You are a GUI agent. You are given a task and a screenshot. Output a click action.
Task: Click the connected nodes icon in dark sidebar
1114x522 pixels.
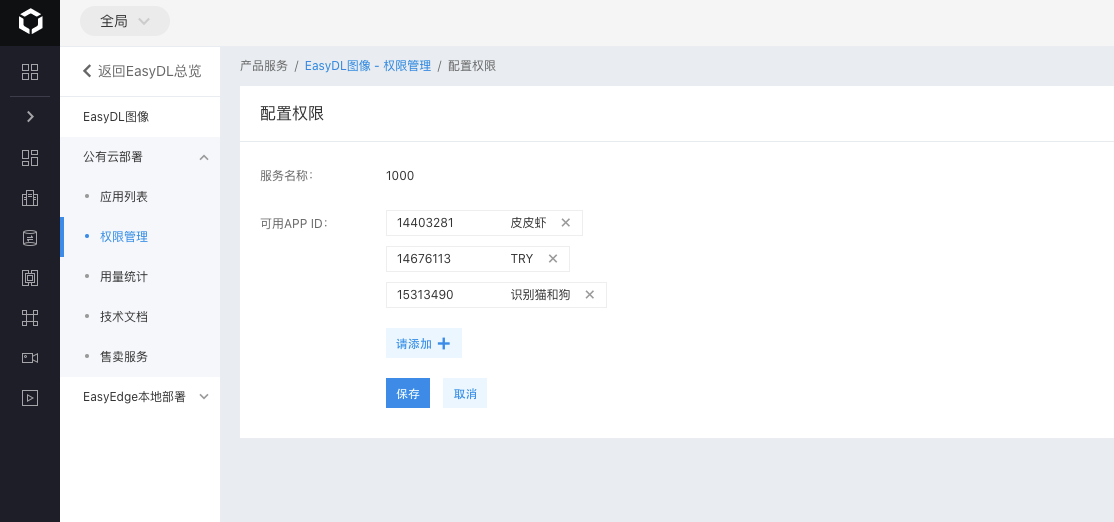point(30,317)
